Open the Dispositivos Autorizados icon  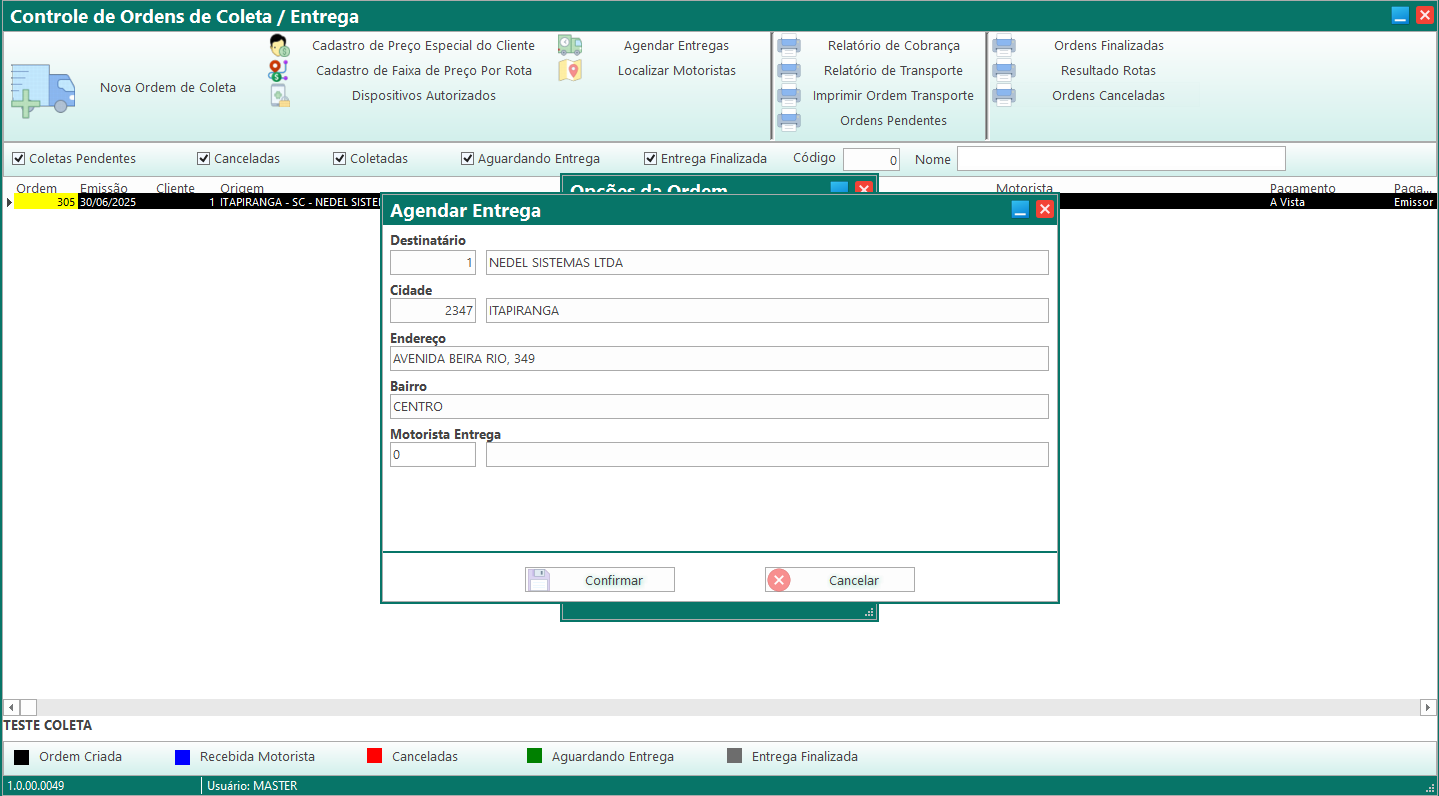279,96
